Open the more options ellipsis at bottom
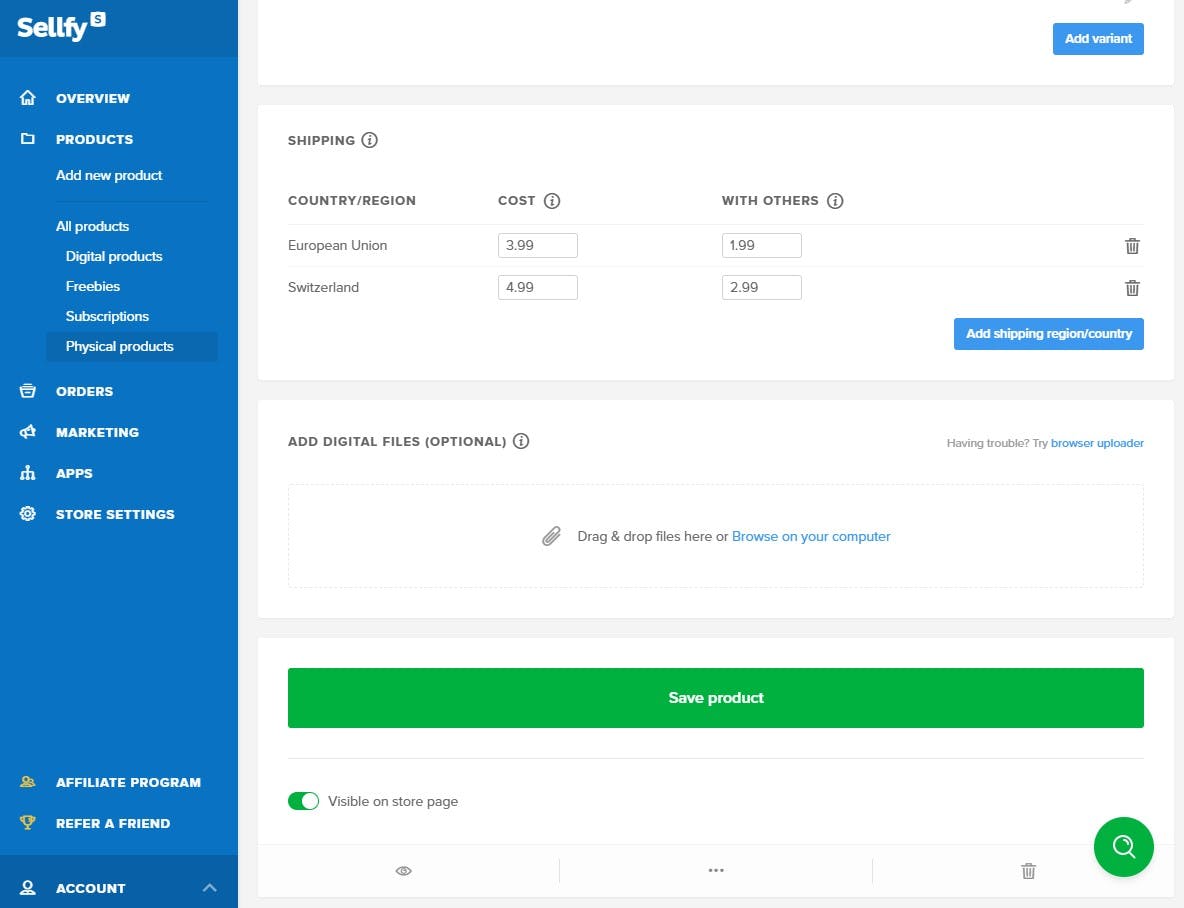 tap(716, 870)
